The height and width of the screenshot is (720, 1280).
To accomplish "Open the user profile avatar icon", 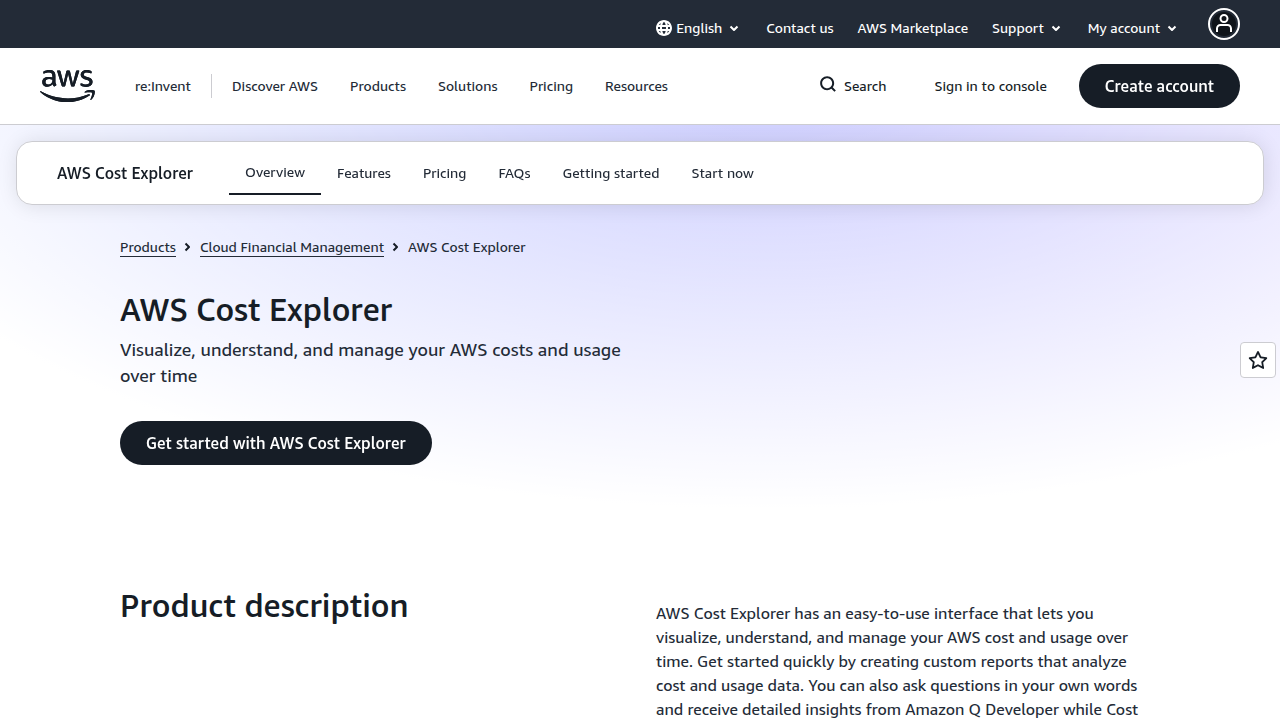I will tap(1223, 24).
